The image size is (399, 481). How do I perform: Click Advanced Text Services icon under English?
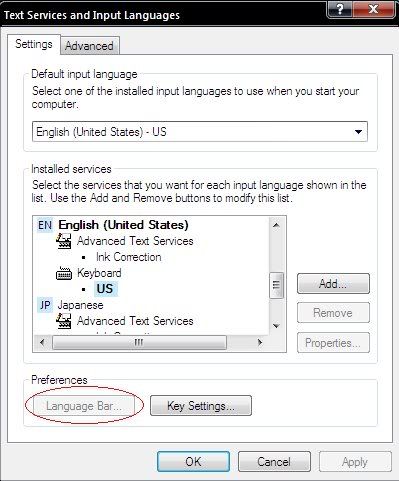(x=63, y=241)
